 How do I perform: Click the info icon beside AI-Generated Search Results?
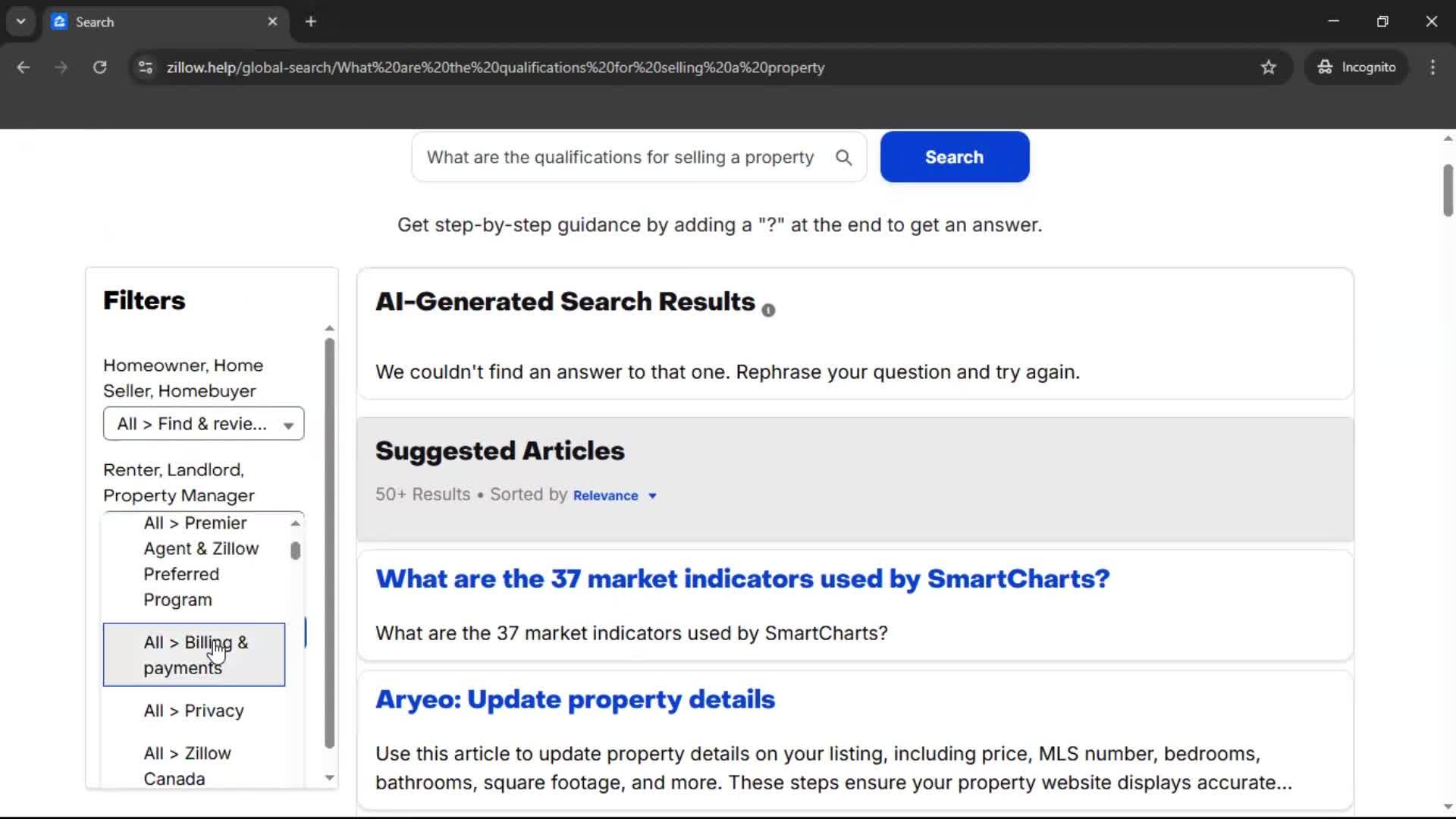pos(768,309)
